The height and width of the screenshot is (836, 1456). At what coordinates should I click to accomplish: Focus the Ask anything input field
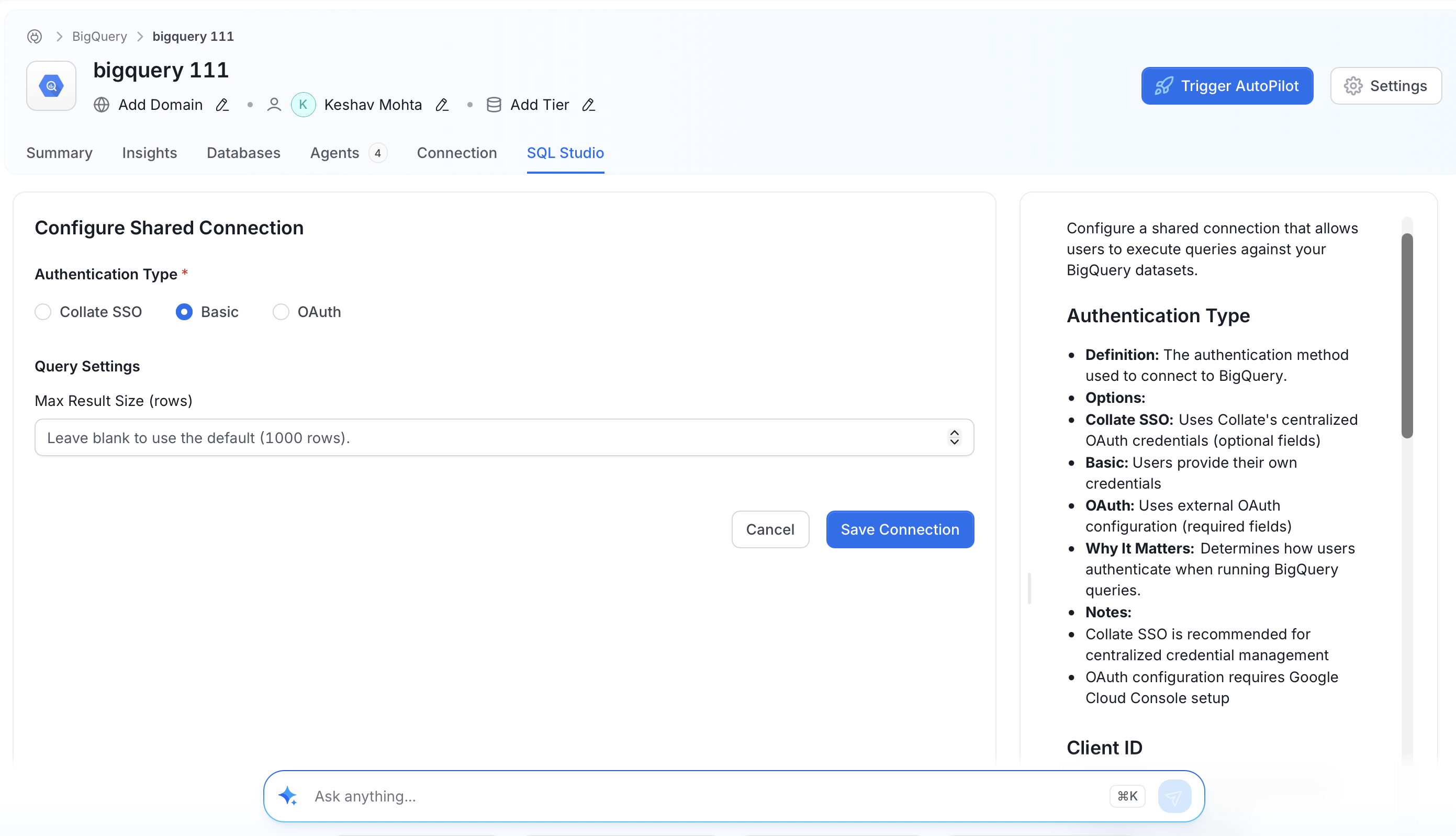coord(707,796)
